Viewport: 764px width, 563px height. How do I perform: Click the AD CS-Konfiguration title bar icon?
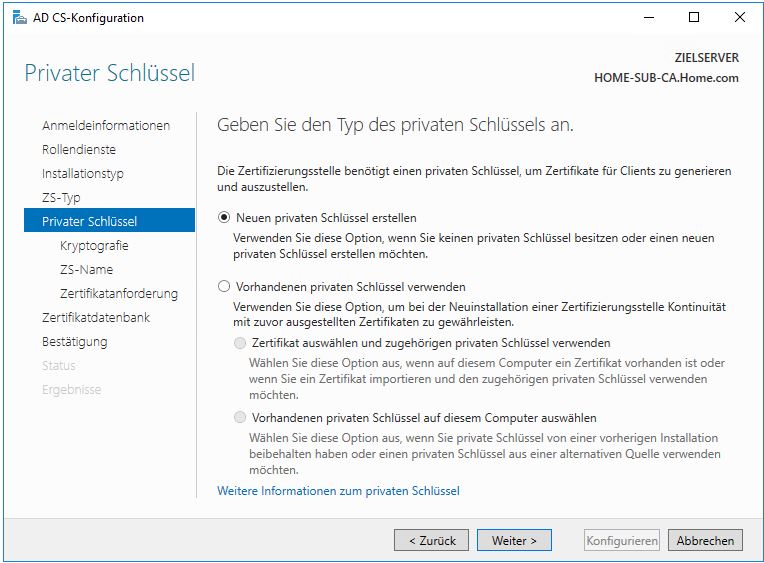click(x=19, y=17)
